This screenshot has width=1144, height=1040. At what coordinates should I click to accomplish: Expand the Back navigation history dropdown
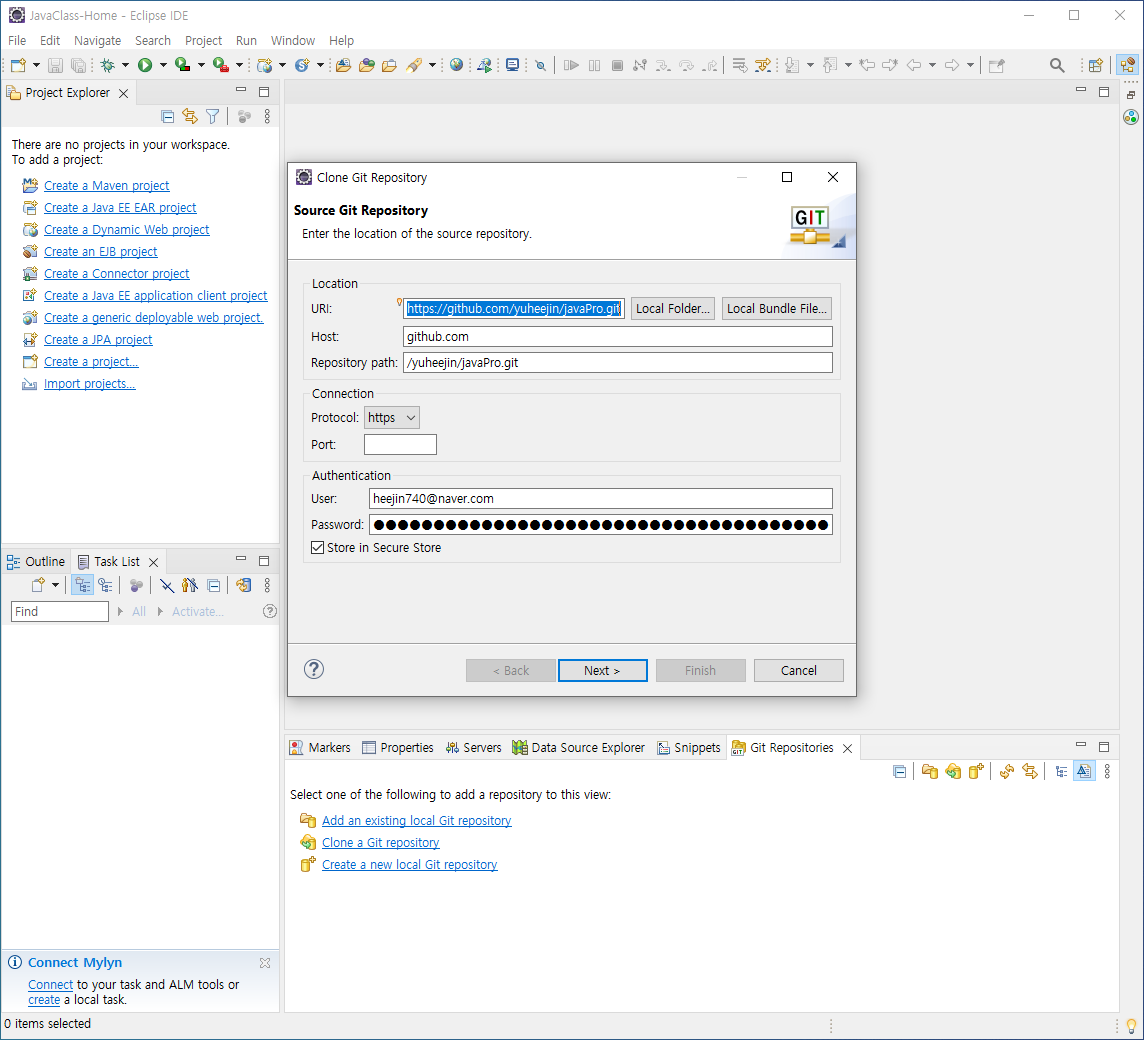coord(932,66)
